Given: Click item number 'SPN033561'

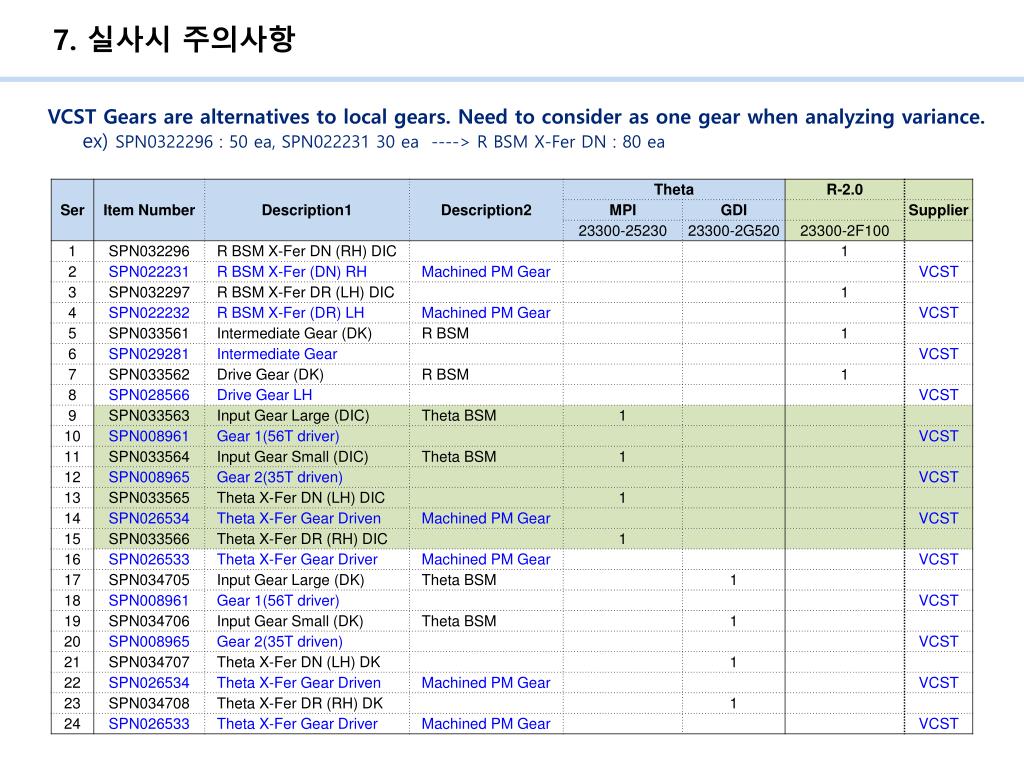Looking at the screenshot, I should click(x=149, y=334).
